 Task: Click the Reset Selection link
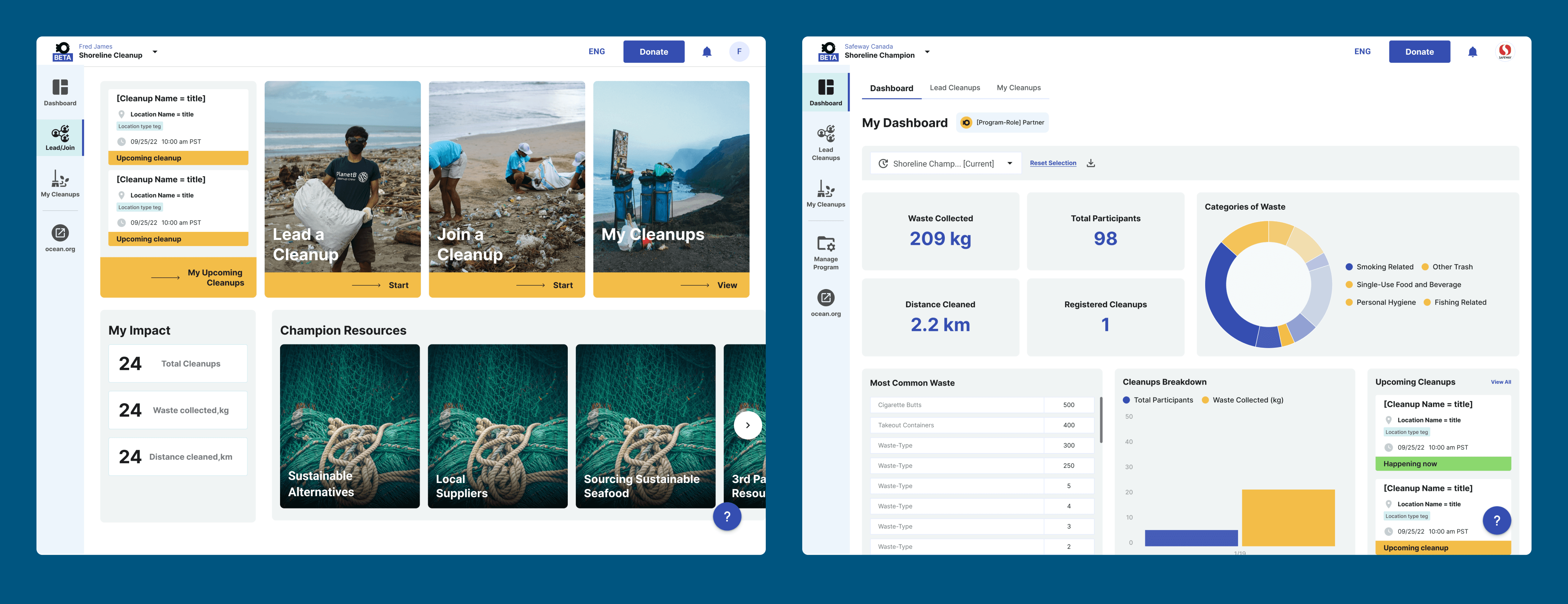[x=1052, y=163]
